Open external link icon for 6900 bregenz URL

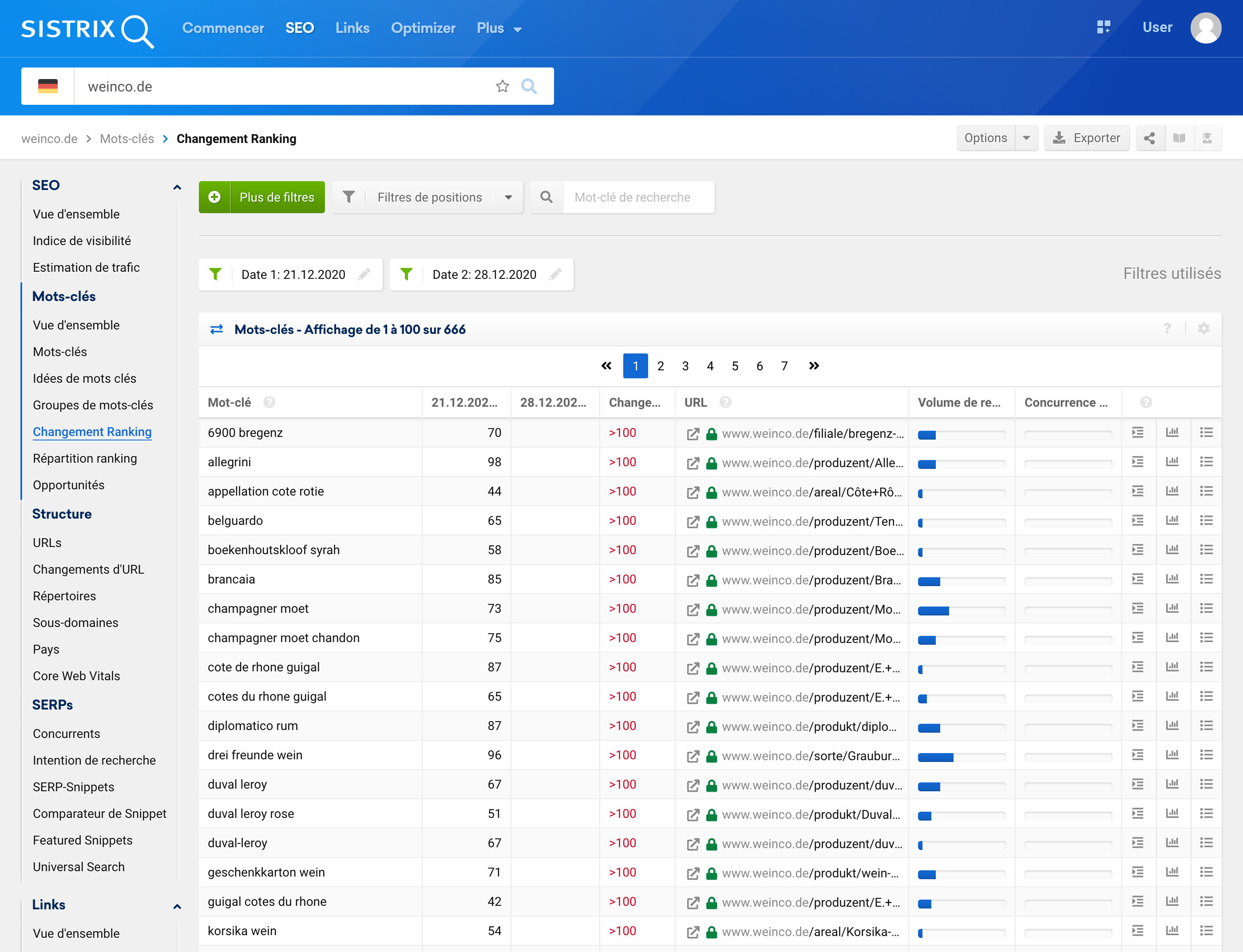pyautogui.click(x=693, y=434)
